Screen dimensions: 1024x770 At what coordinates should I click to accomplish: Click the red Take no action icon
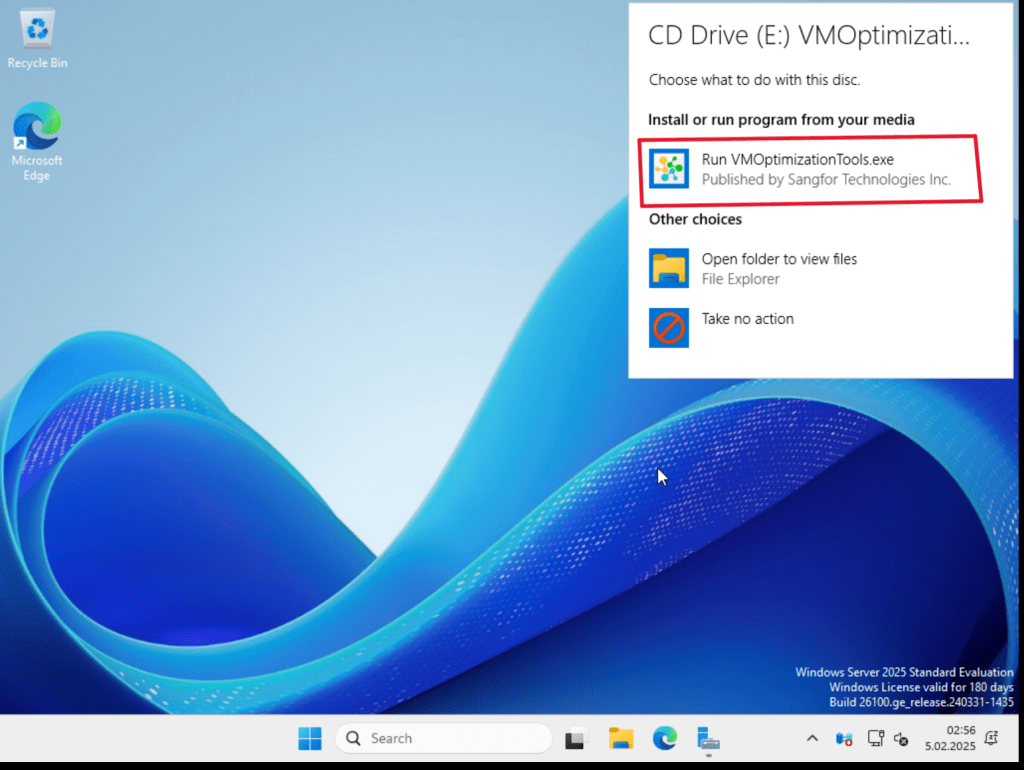point(668,327)
